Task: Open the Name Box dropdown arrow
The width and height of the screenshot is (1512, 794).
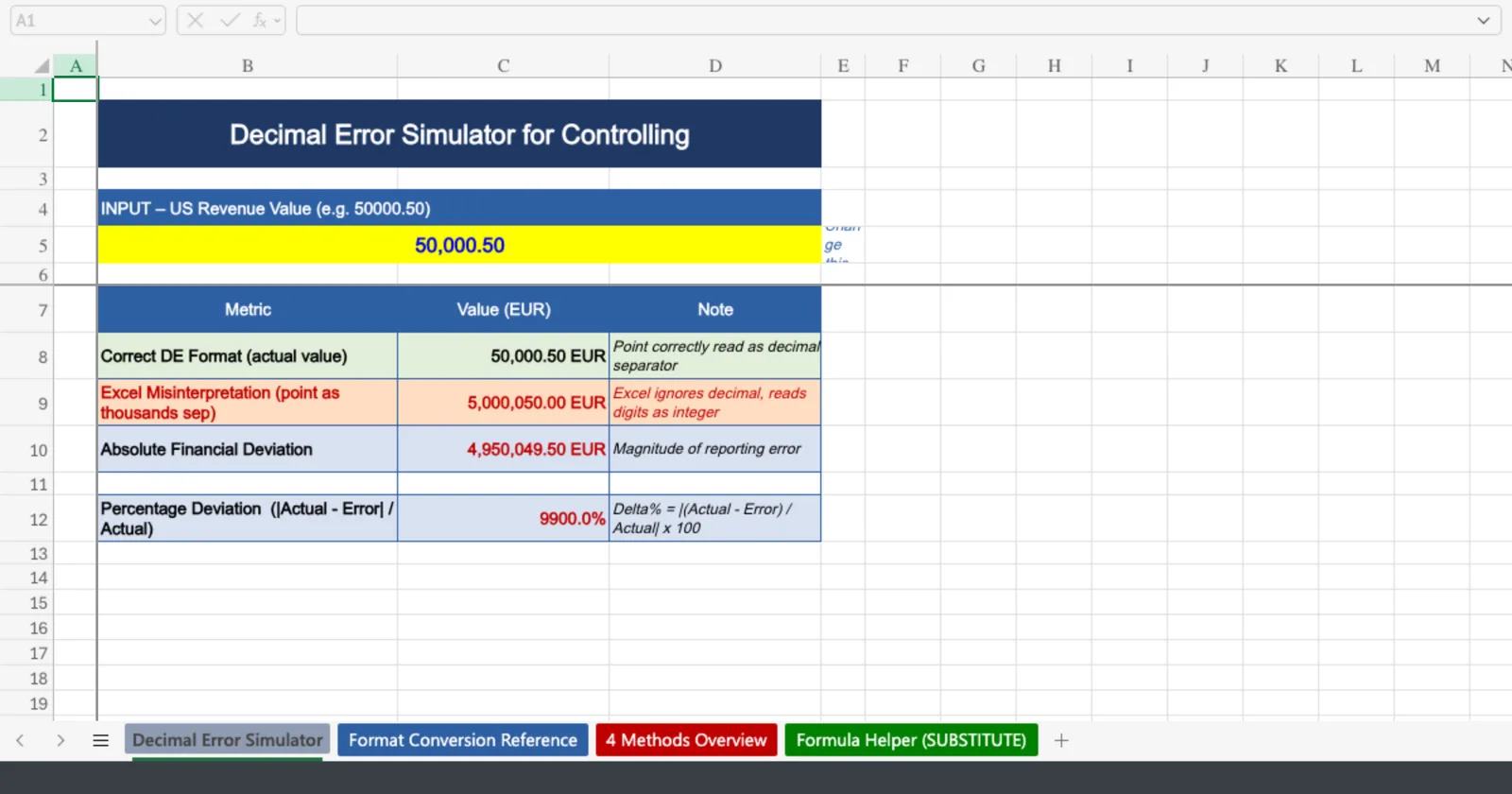Action: click(155, 21)
